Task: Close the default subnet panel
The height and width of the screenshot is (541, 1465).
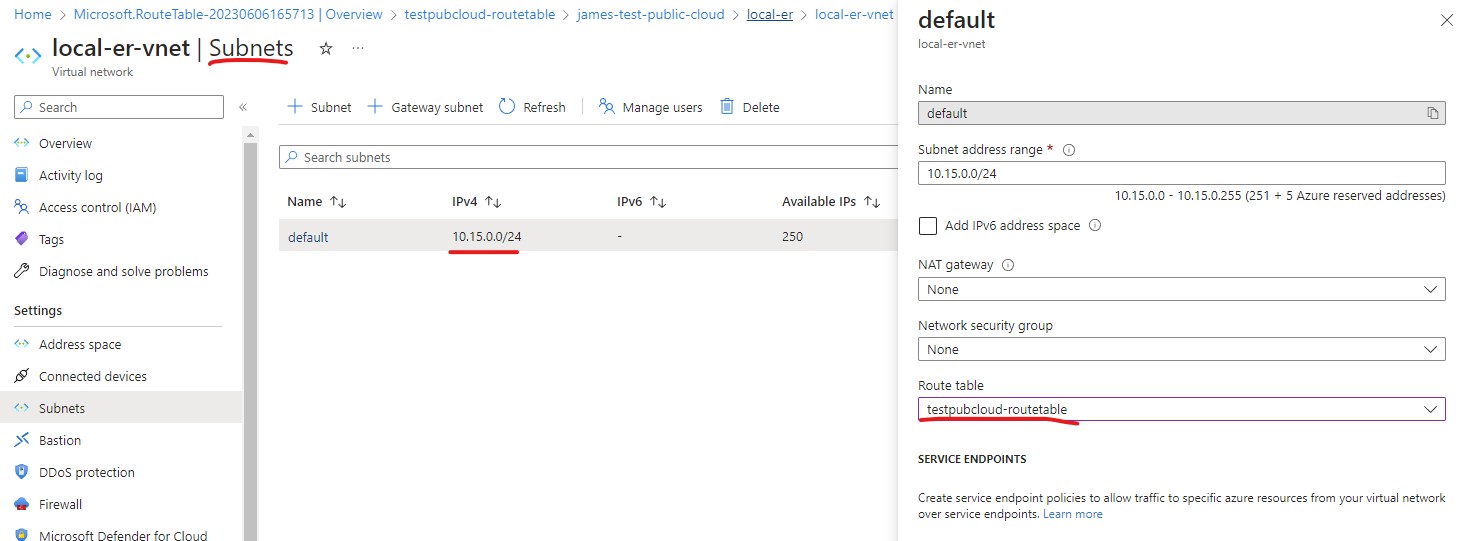Action: [x=1446, y=20]
